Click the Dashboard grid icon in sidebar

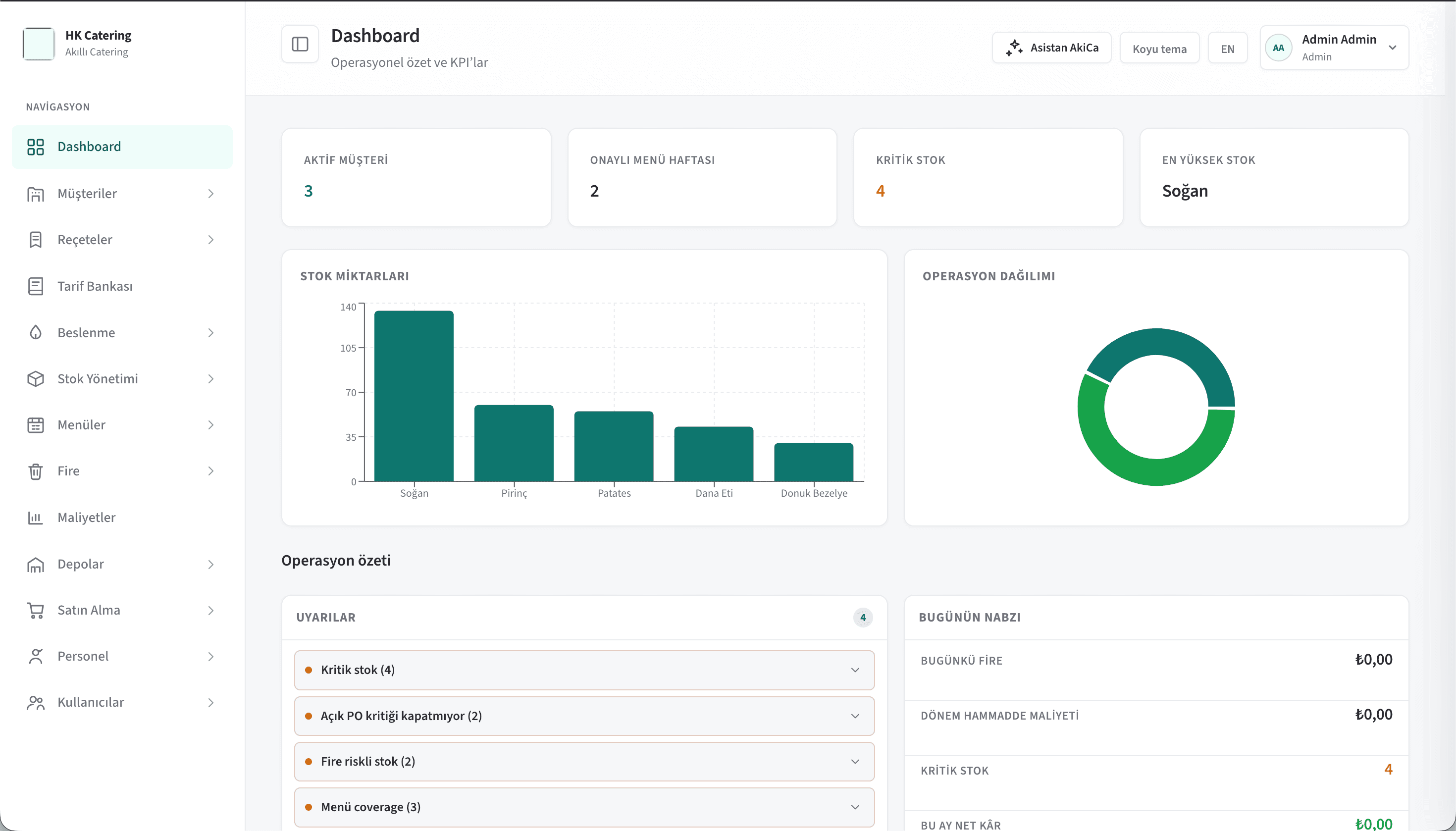coord(35,147)
